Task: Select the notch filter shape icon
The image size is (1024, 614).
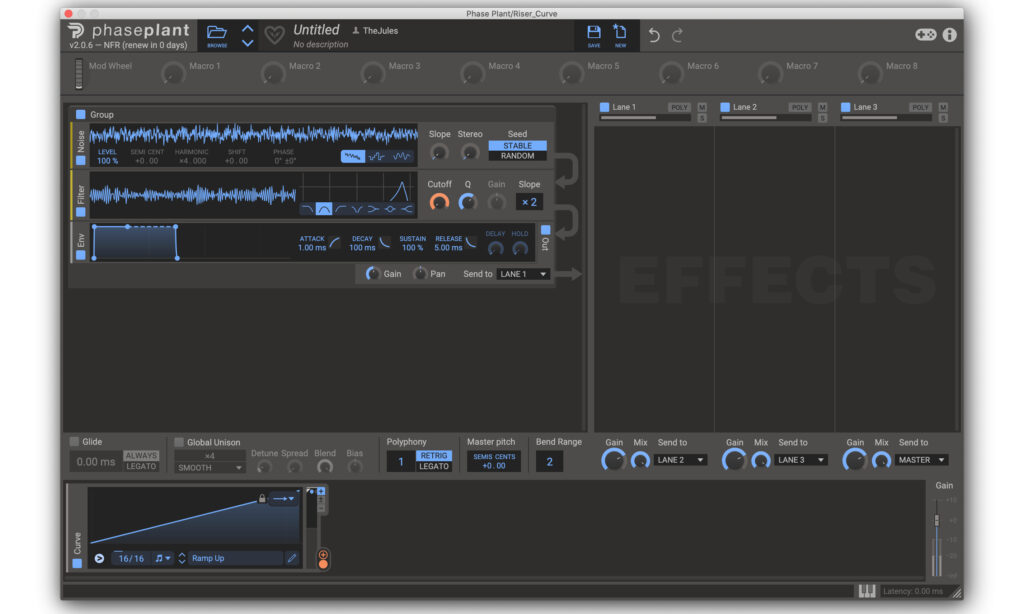Action: coord(357,209)
